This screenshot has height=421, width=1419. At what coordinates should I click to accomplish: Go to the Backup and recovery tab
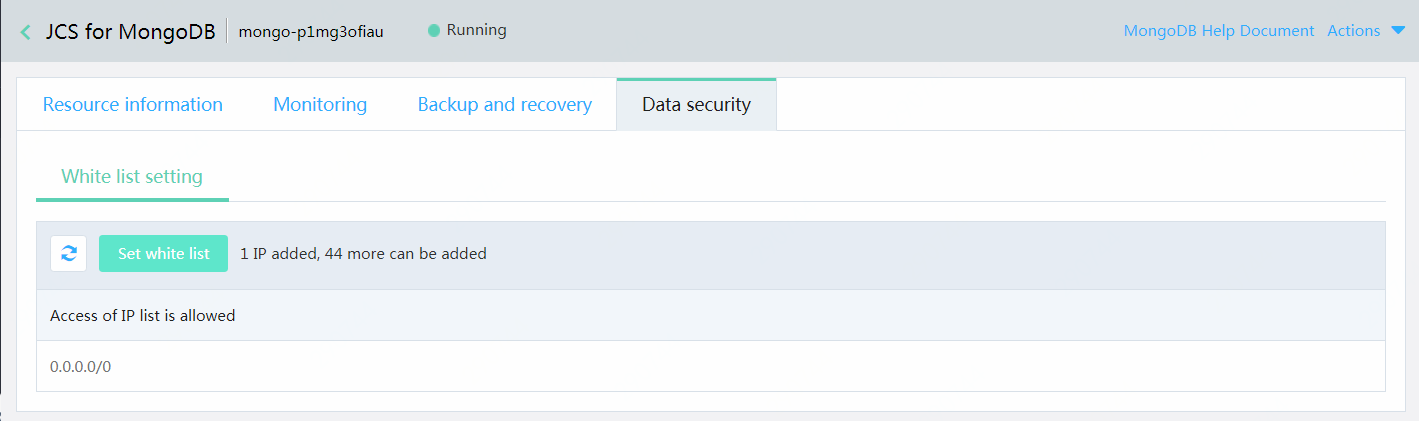coord(505,105)
